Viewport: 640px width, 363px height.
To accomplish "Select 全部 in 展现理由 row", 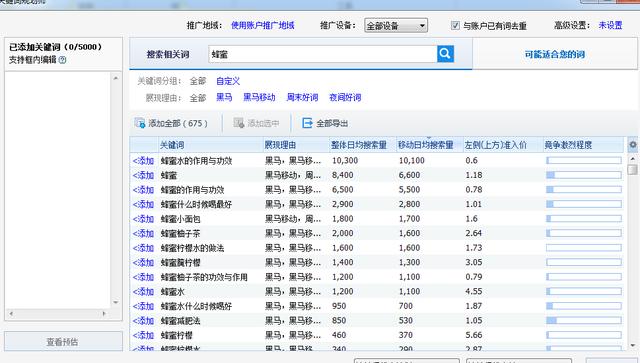I will coord(198,98).
